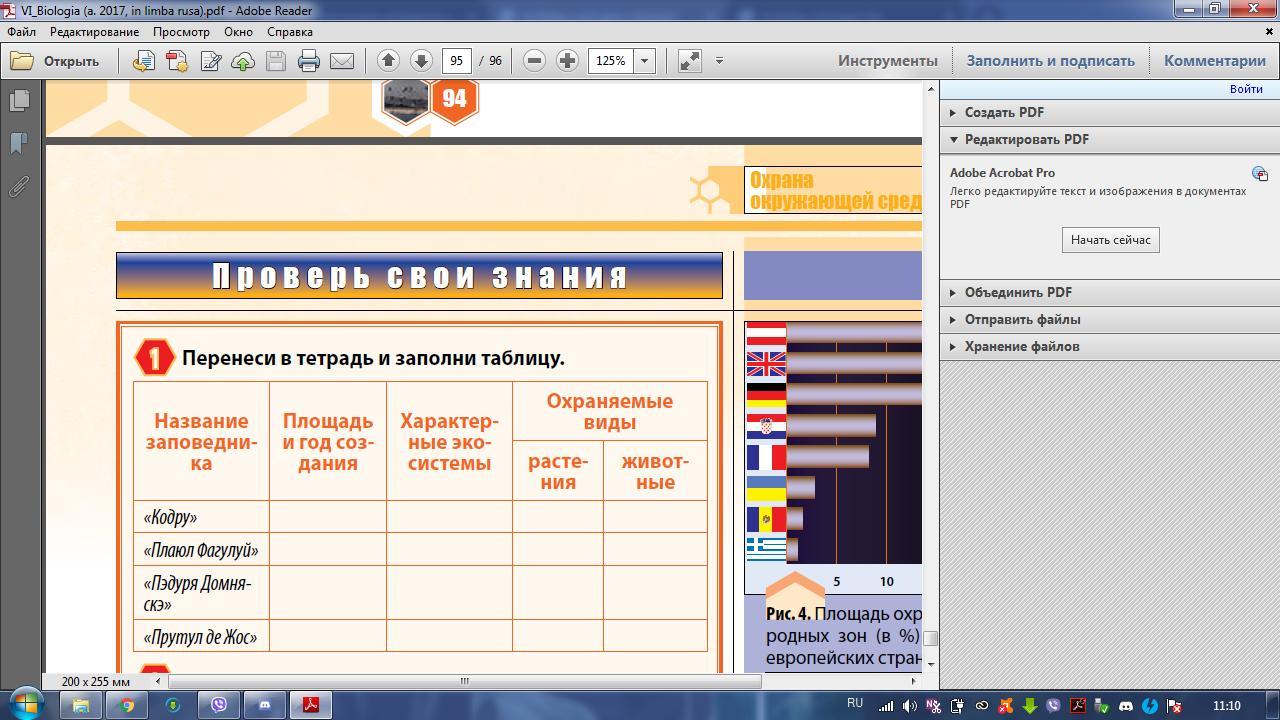Click the horizontal scrollbar right arrow

pyautogui.click(x=913, y=681)
